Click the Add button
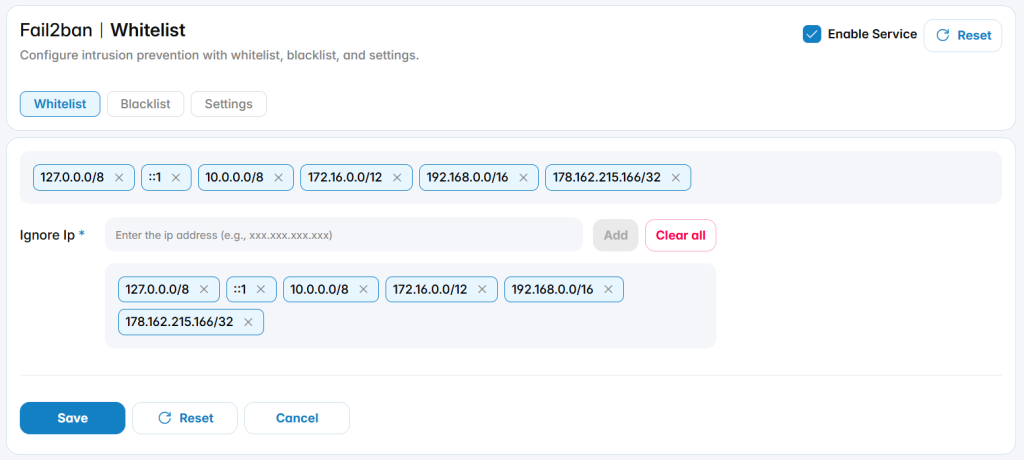1024x460 pixels. tap(616, 235)
